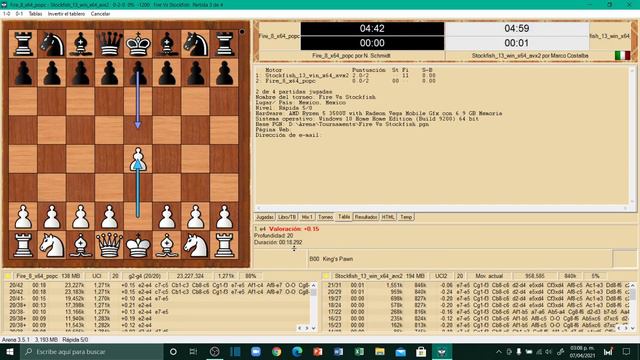
Task: Select the white king on e1
Action: 138,245
